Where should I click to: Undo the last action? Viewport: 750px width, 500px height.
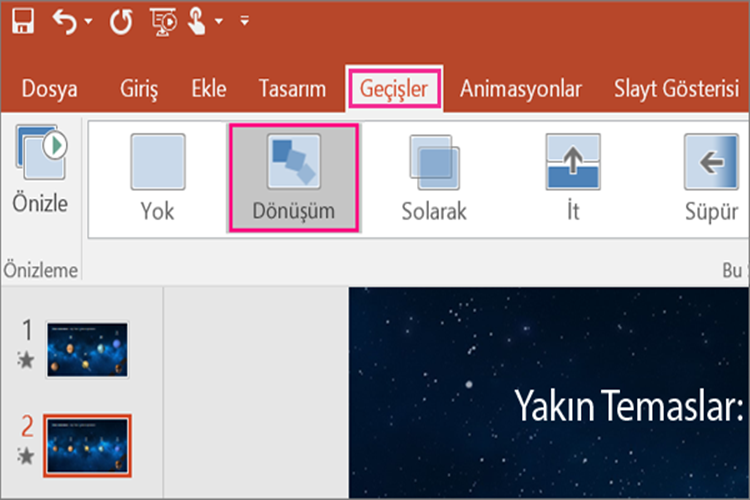coord(65,22)
